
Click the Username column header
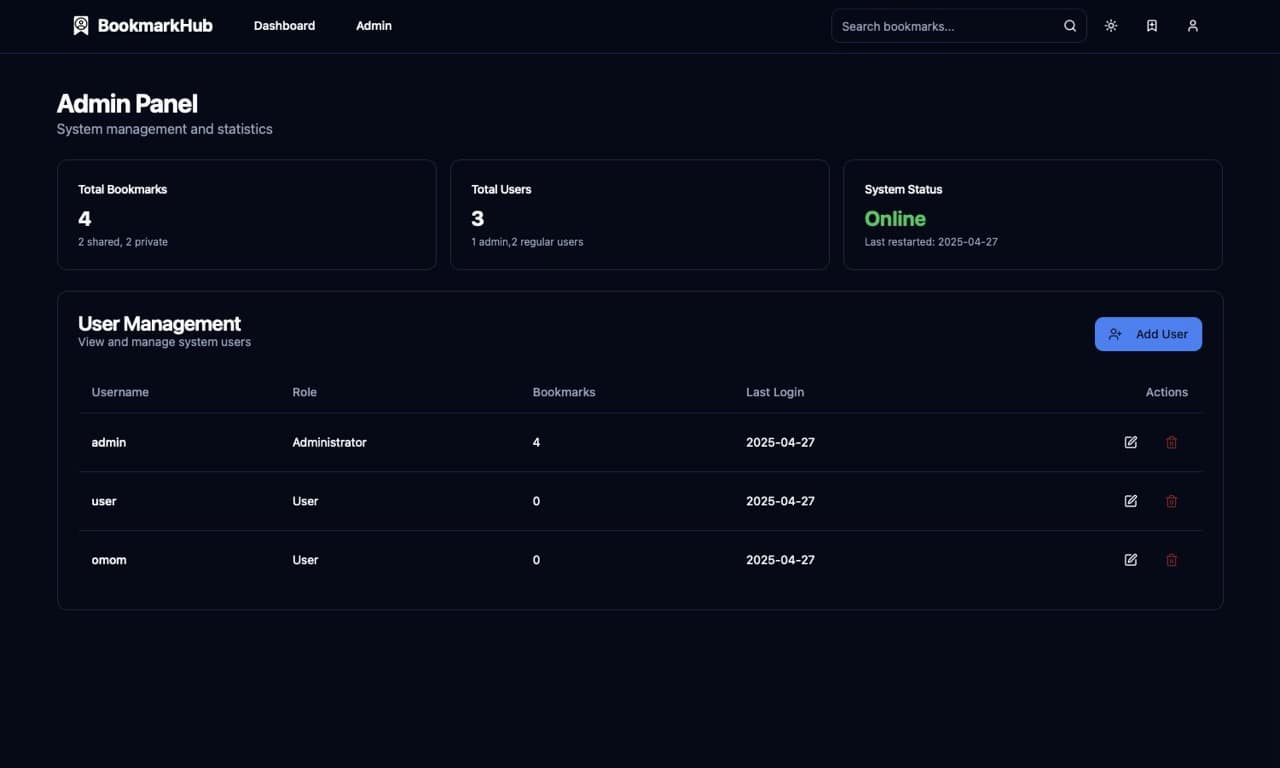point(120,392)
